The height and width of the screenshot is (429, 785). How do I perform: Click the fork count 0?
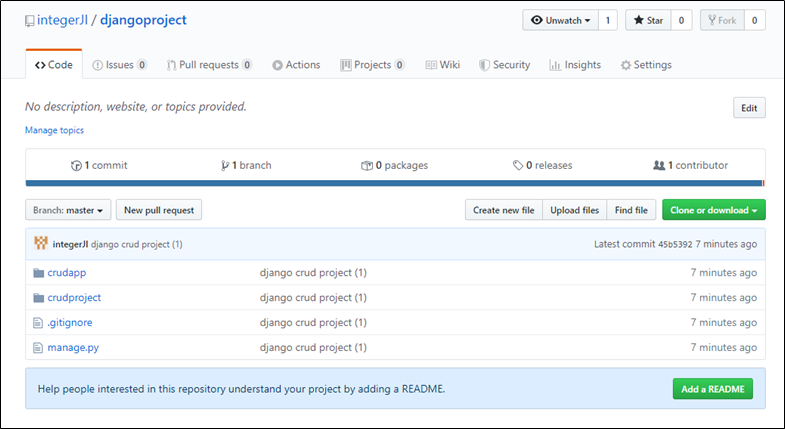point(754,20)
